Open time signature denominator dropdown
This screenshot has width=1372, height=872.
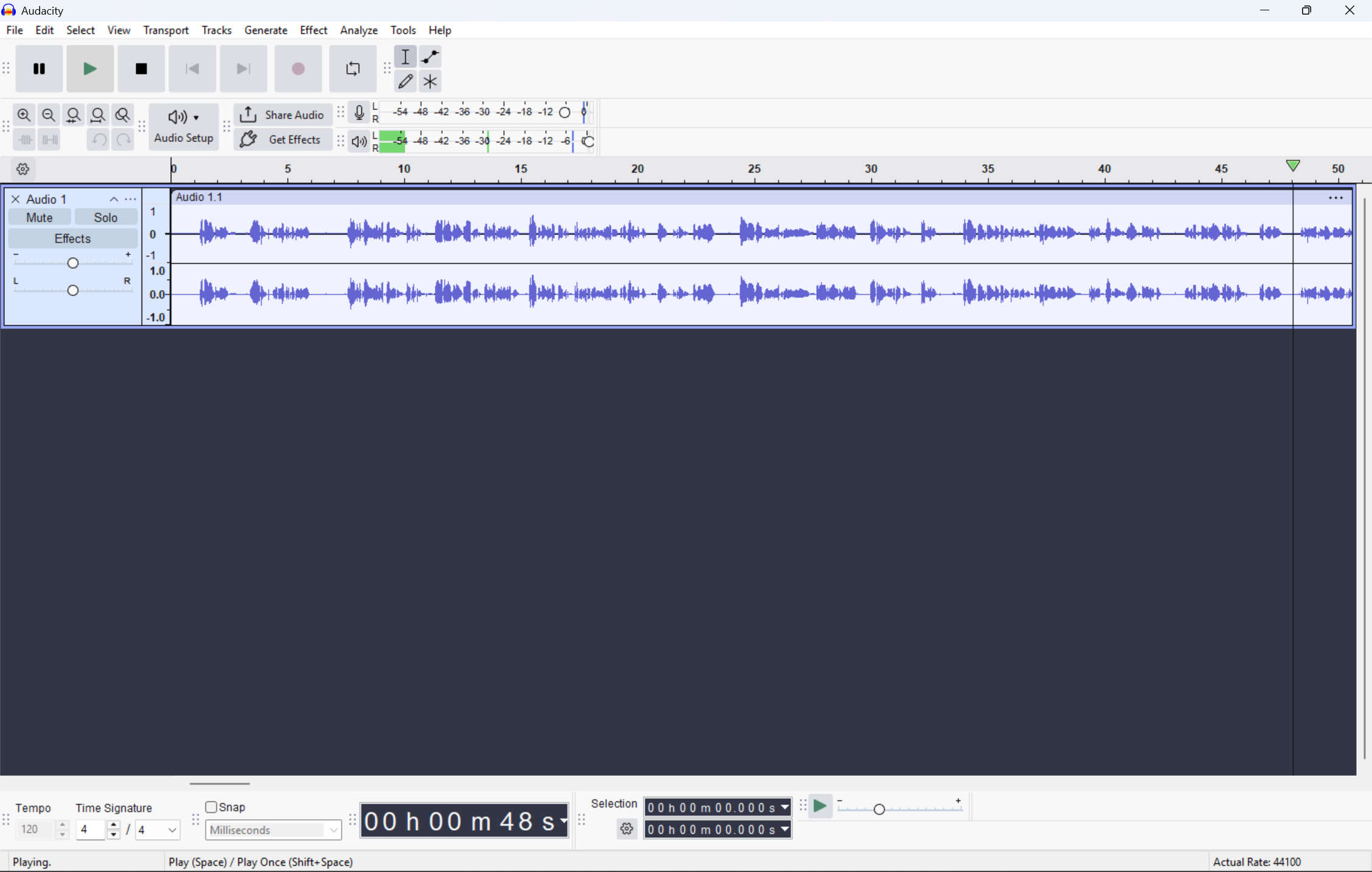pos(158,830)
